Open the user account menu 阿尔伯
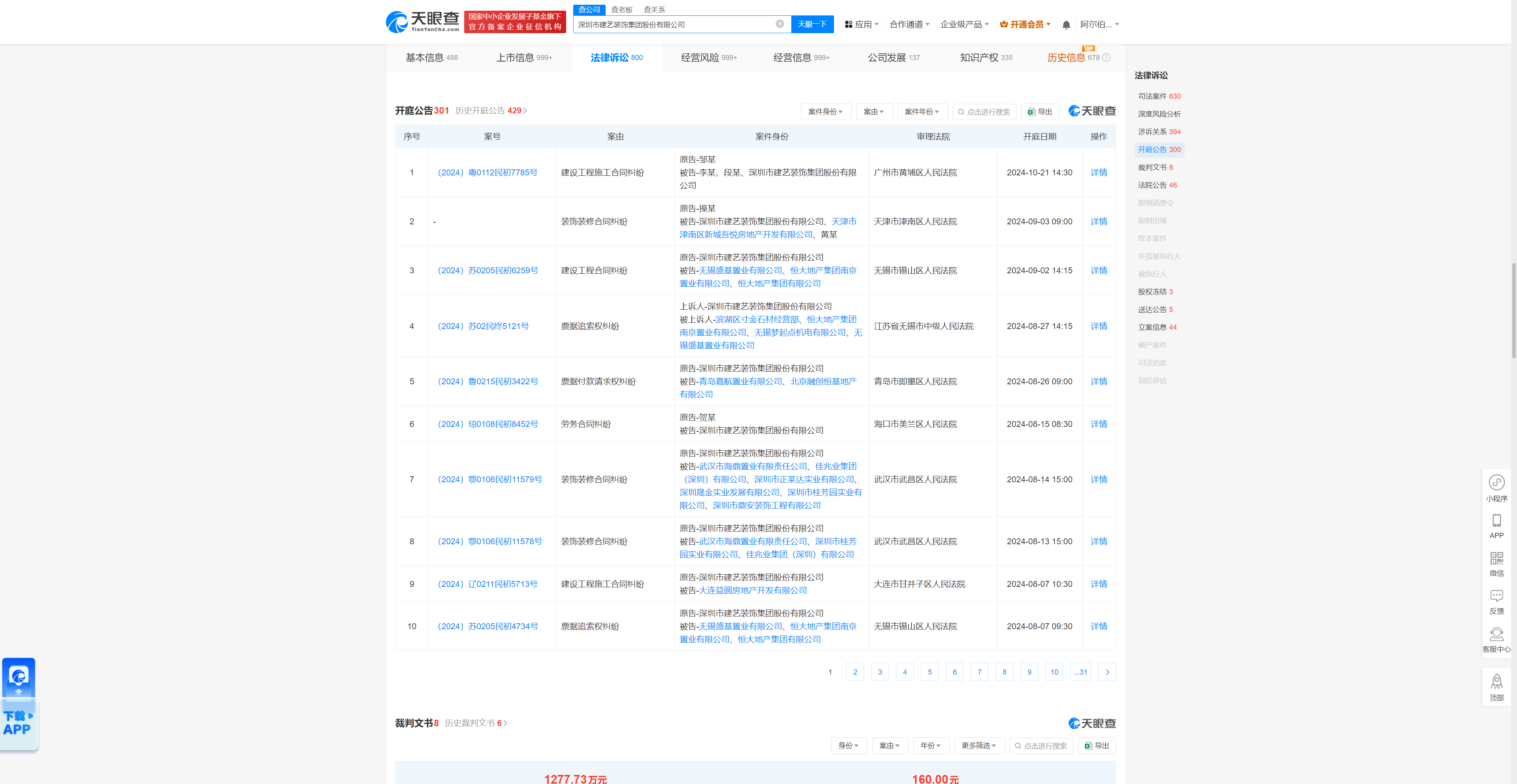Image resolution: width=1517 pixels, height=784 pixels. [1099, 25]
